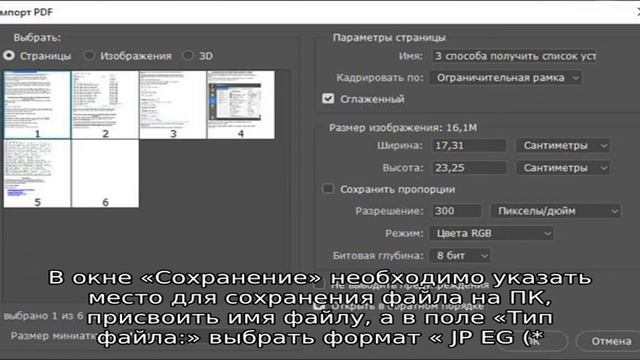Toggle the Сглаженный checkbox
640x360 pixels.
pos(328,99)
